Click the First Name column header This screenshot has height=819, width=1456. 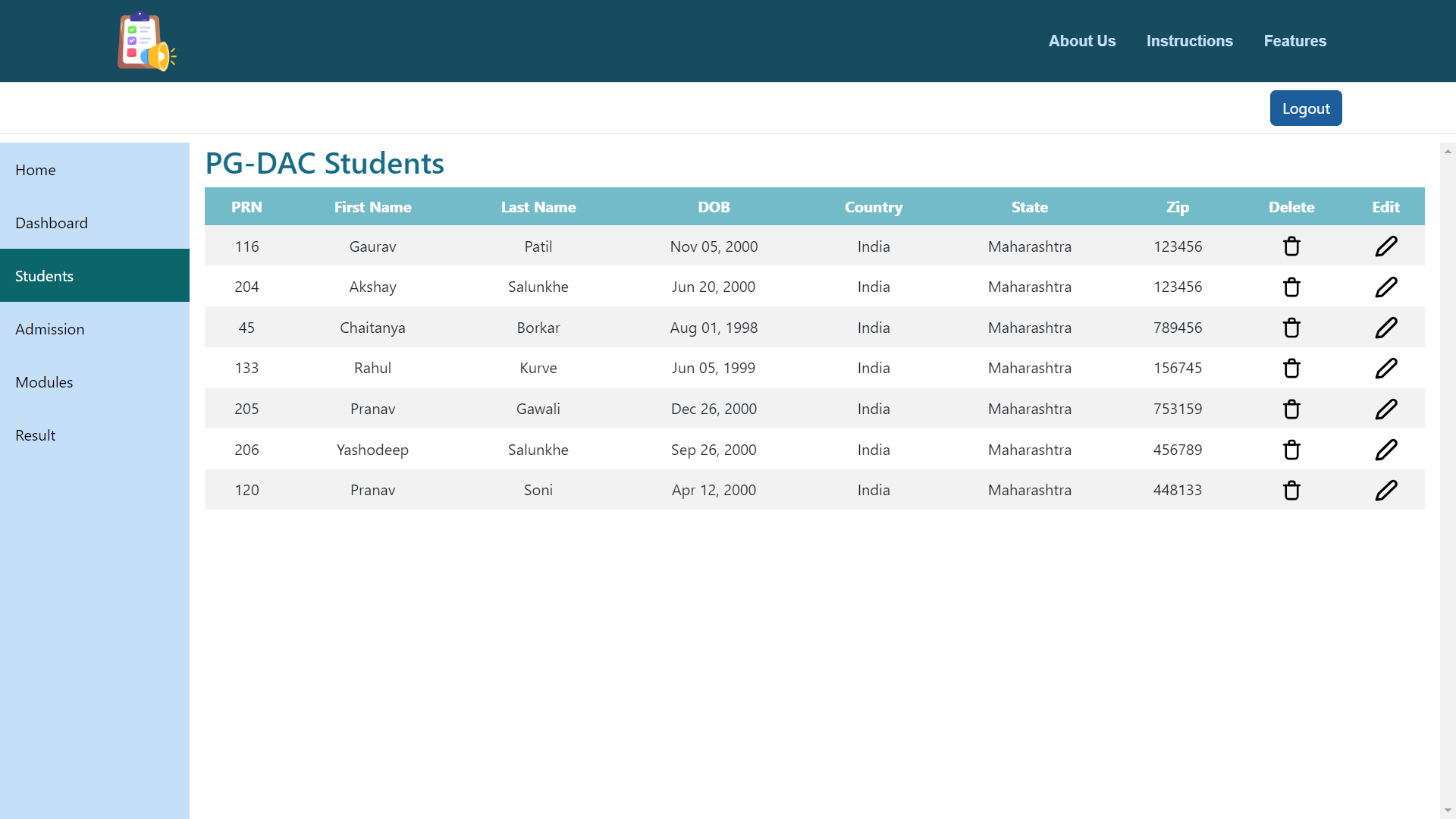click(372, 207)
